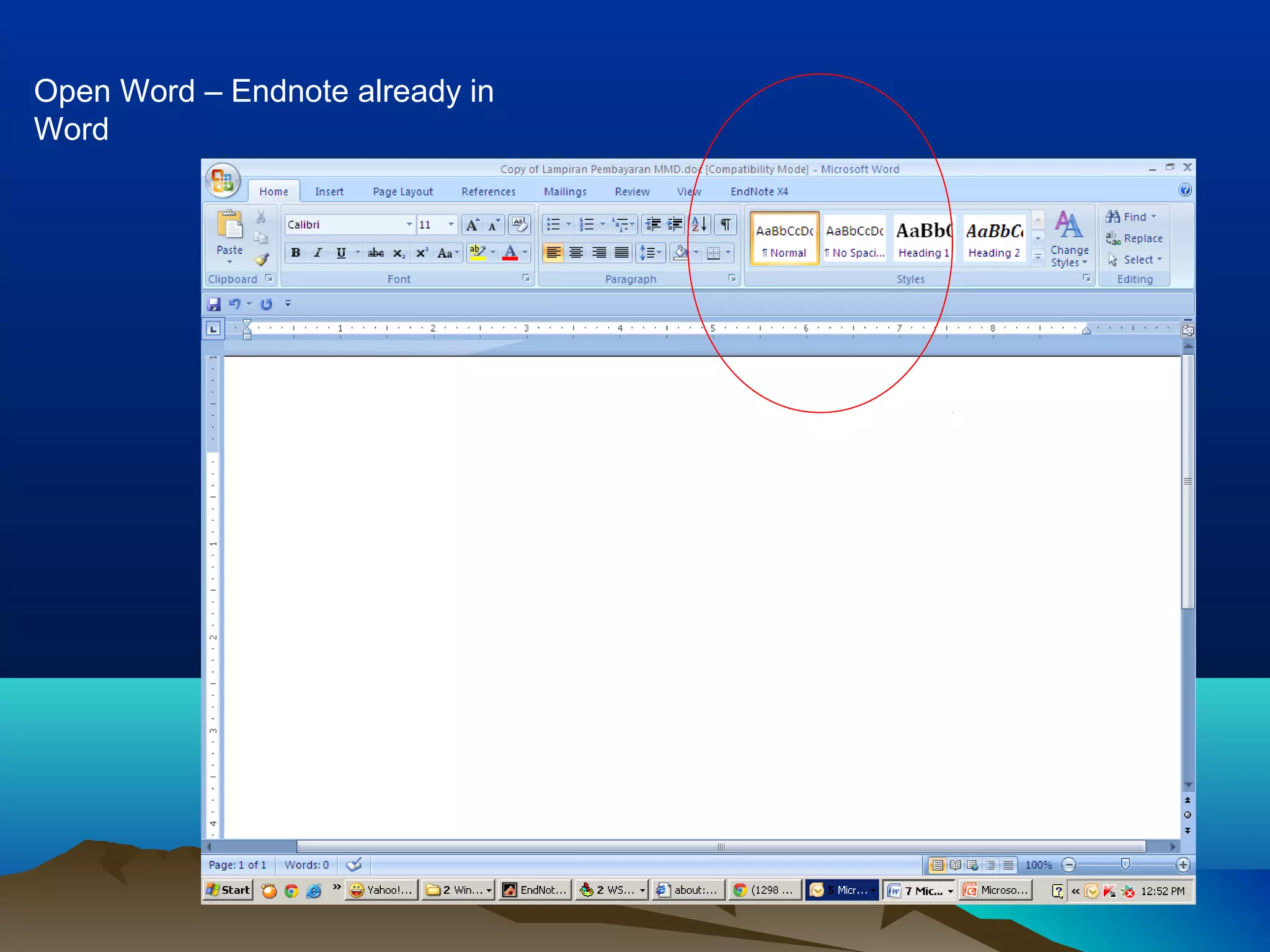This screenshot has width=1270, height=952.
Task: Open the Mailings tab
Action: [x=565, y=192]
